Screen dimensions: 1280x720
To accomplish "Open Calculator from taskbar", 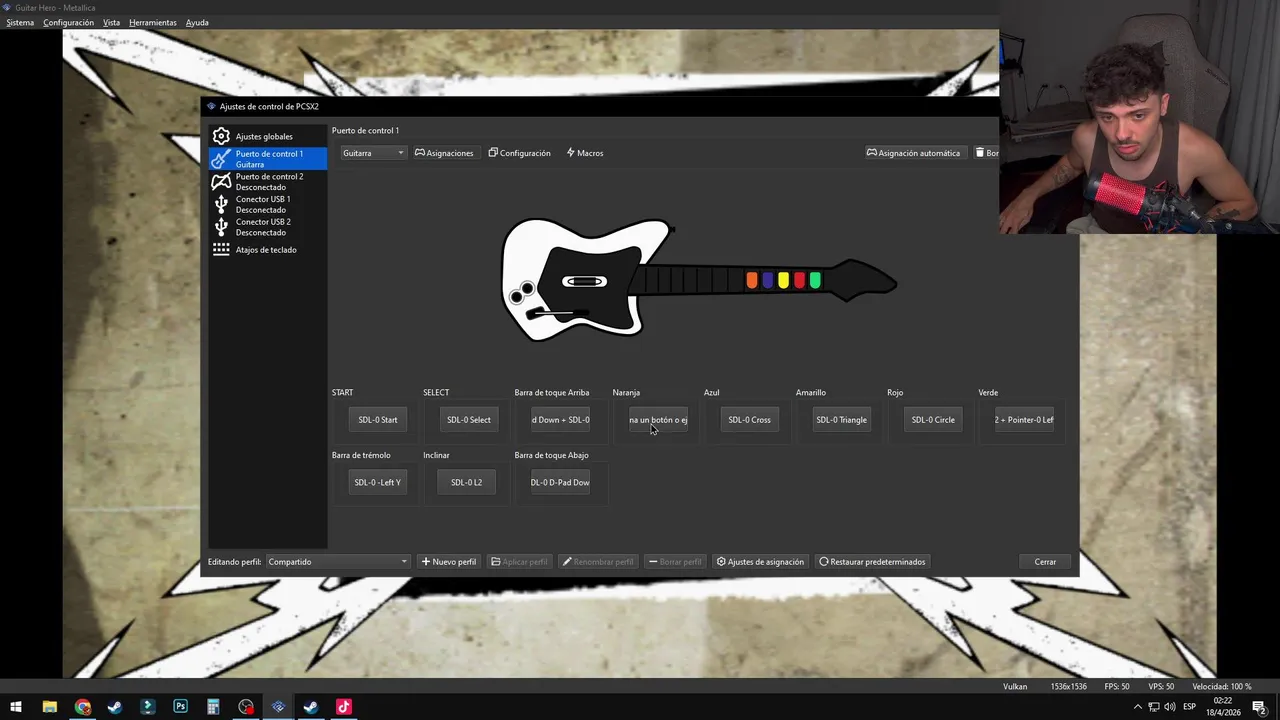I will click(213, 707).
